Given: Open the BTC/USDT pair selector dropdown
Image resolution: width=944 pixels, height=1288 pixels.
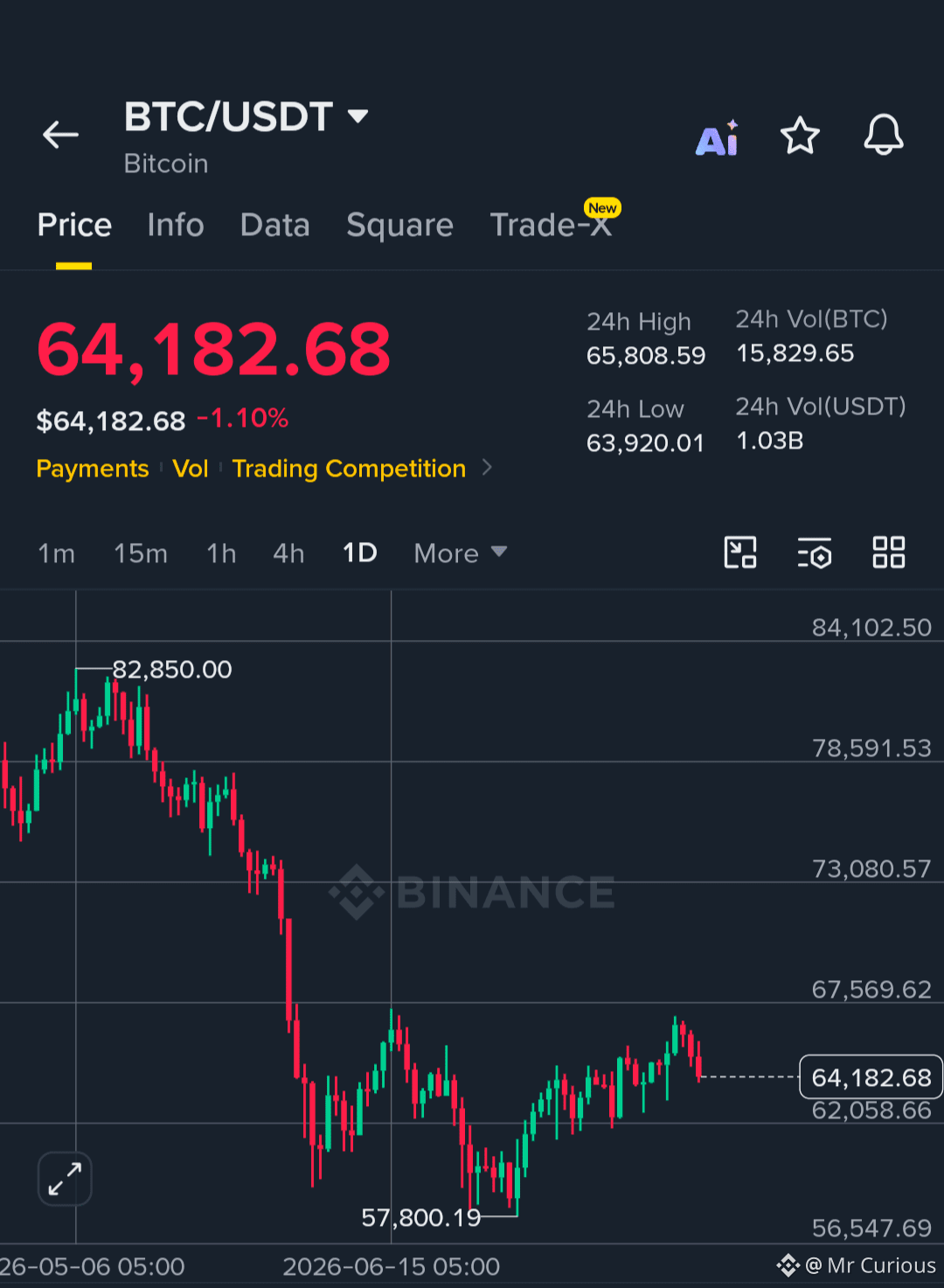Looking at the screenshot, I should point(246,116).
